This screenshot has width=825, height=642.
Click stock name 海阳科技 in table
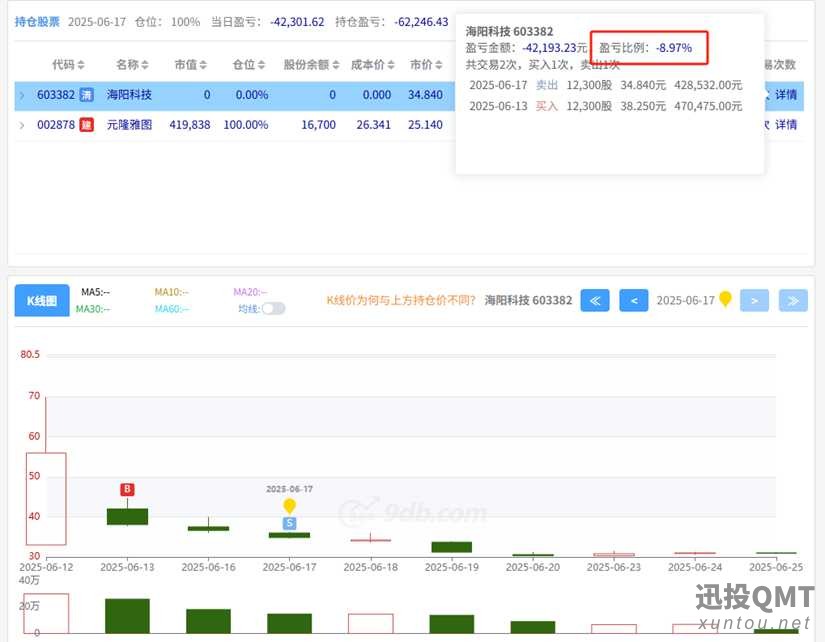(x=129, y=95)
